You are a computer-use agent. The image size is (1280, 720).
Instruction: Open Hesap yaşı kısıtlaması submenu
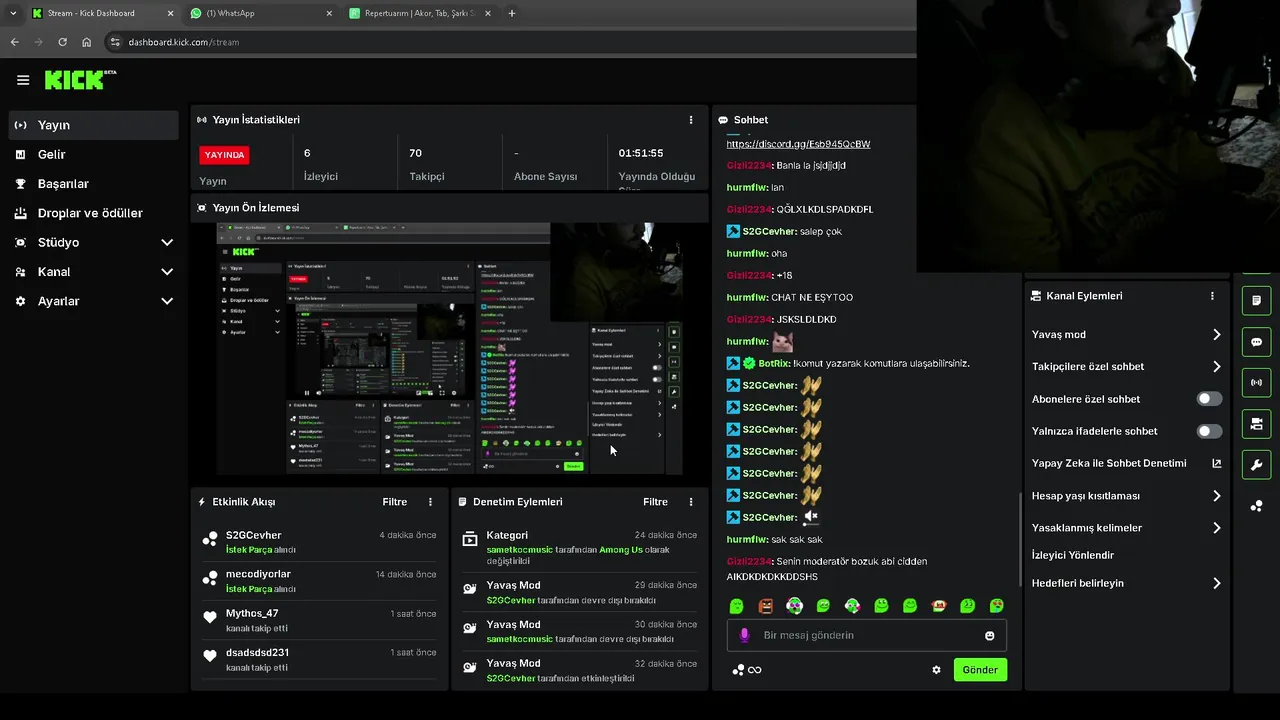click(1126, 496)
